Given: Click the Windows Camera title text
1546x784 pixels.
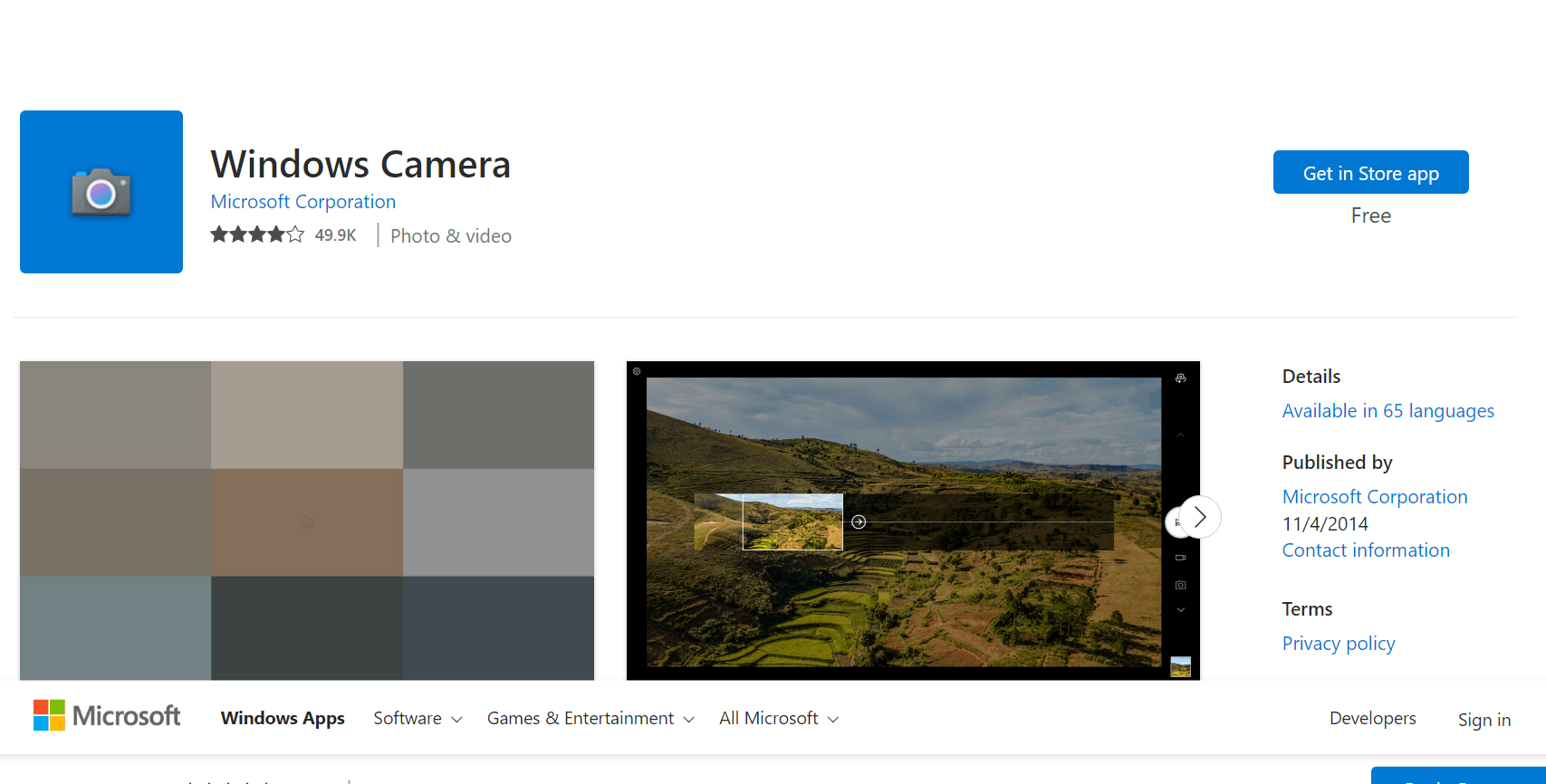Looking at the screenshot, I should pos(360,165).
